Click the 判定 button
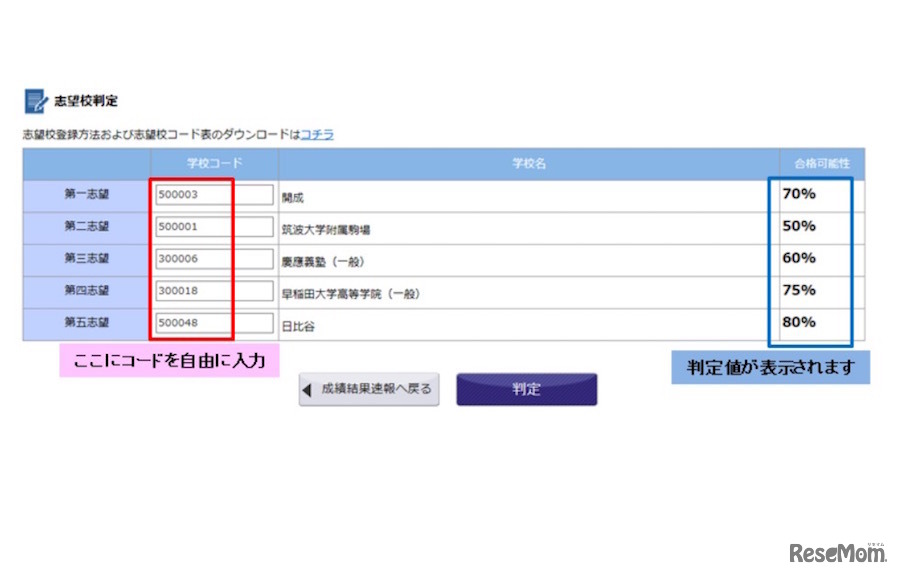The height and width of the screenshot is (576, 900). pos(526,390)
